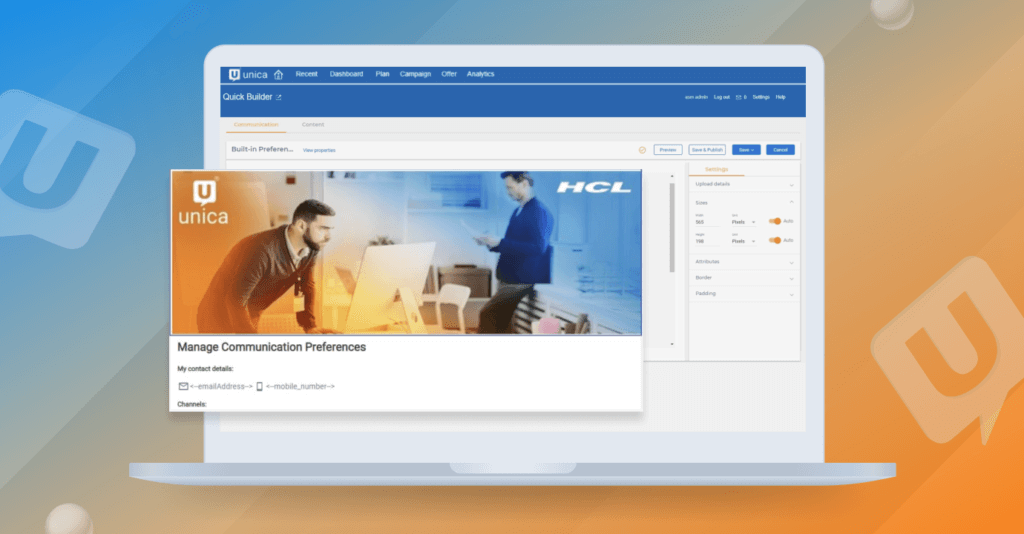Click the Save & Publish button
This screenshot has height=534, width=1024.
[x=707, y=150]
